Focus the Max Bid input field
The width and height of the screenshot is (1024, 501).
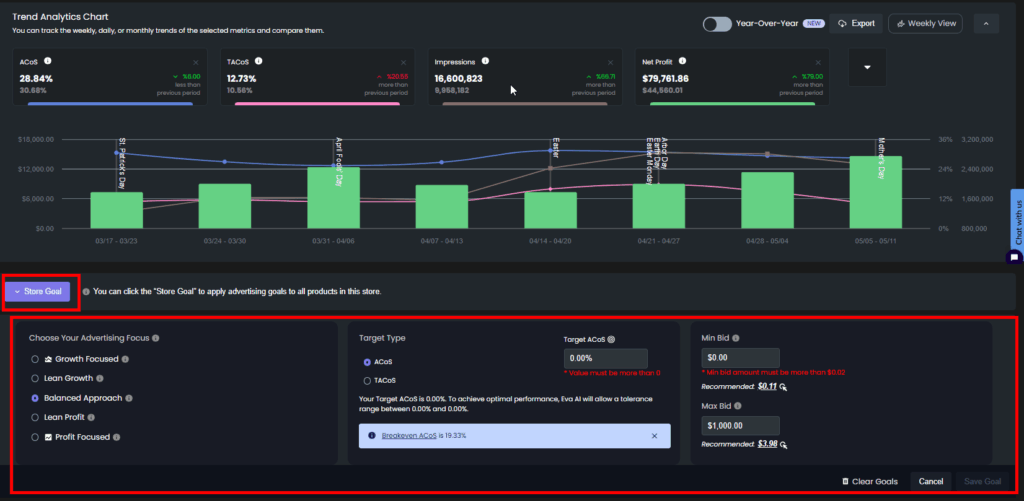pyautogui.click(x=741, y=426)
